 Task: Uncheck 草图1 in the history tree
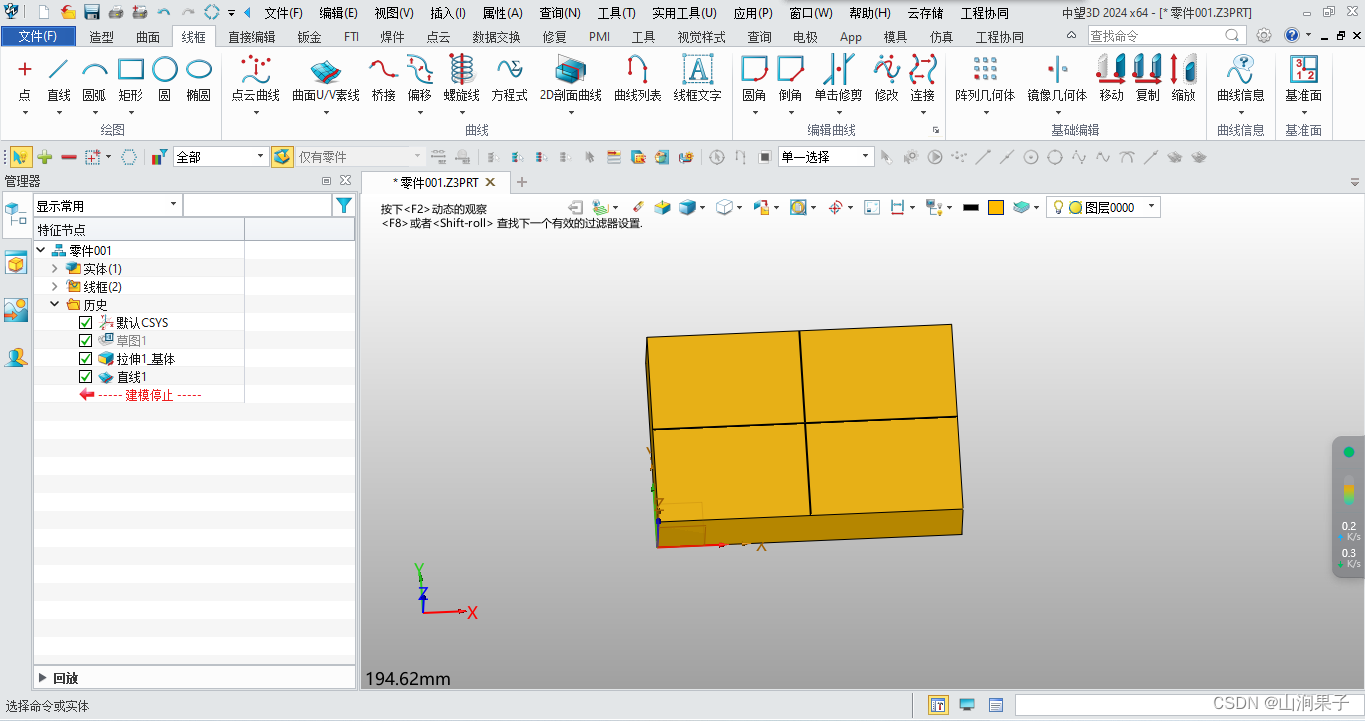coord(86,340)
